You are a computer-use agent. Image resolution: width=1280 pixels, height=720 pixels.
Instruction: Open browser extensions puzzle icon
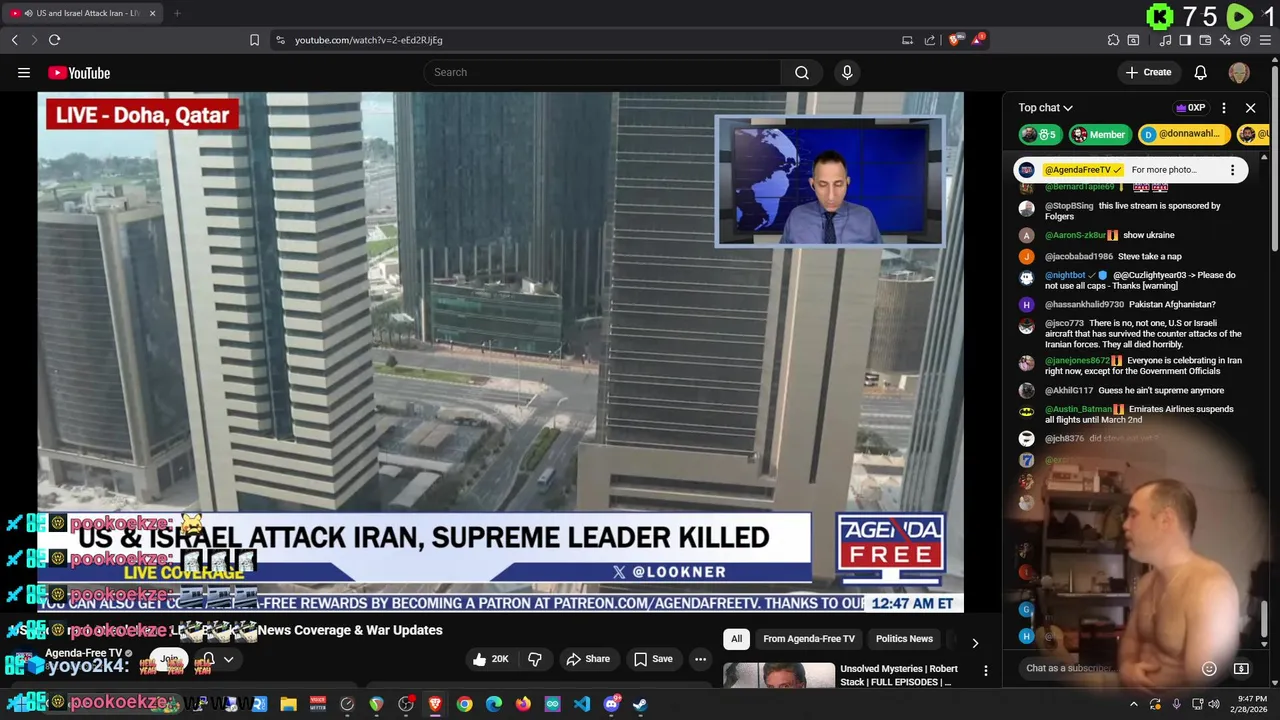(1113, 40)
